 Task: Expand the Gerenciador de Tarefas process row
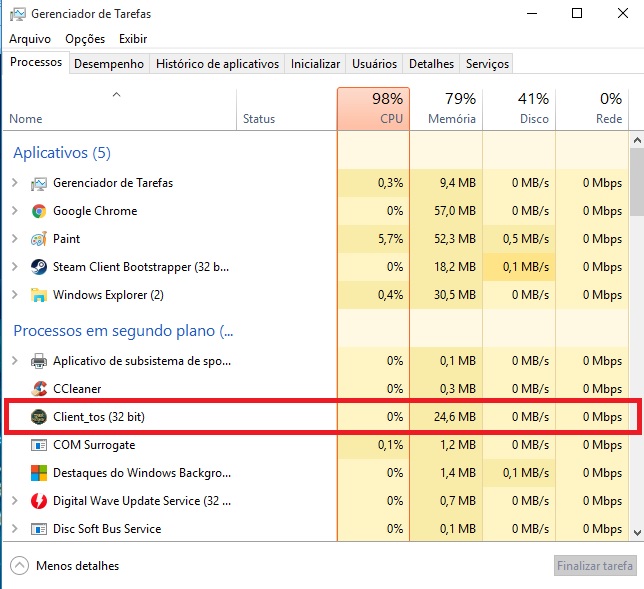[14, 183]
